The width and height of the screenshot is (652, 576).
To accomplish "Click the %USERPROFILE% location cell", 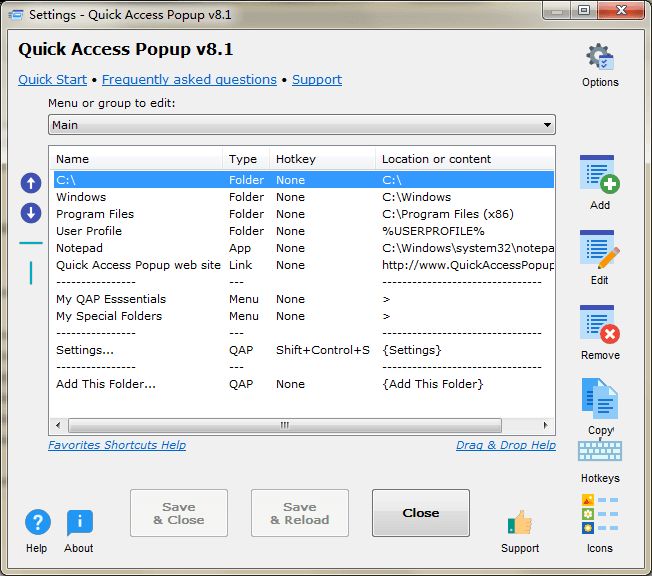I will [433, 231].
